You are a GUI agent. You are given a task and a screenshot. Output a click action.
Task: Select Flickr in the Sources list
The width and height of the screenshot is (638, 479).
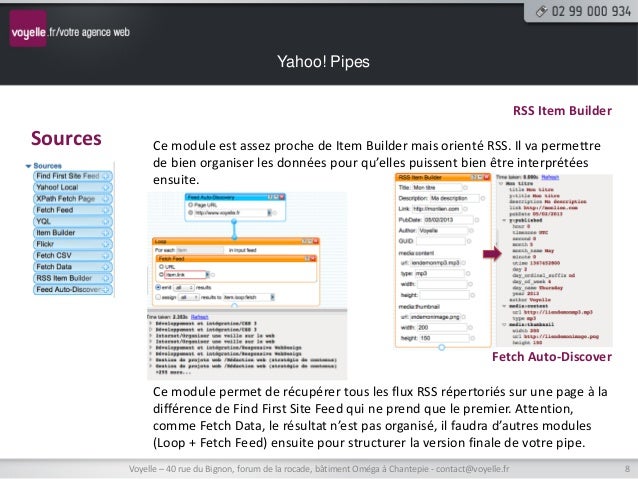coord(72,244)
